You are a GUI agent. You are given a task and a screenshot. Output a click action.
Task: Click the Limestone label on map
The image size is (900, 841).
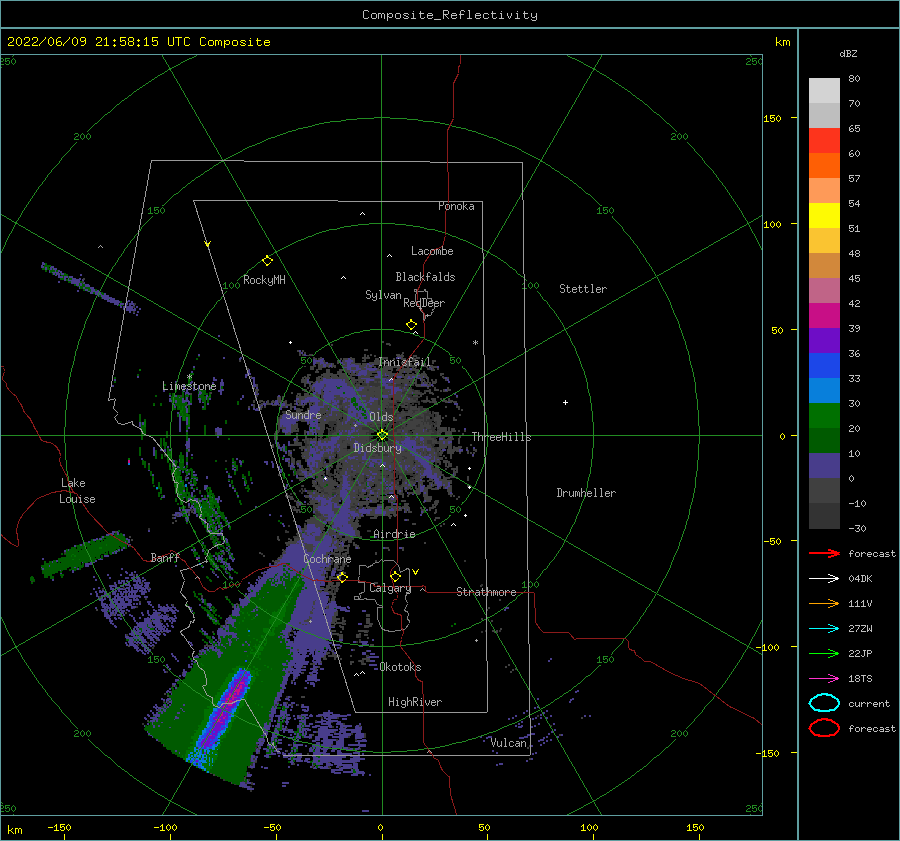189,386
